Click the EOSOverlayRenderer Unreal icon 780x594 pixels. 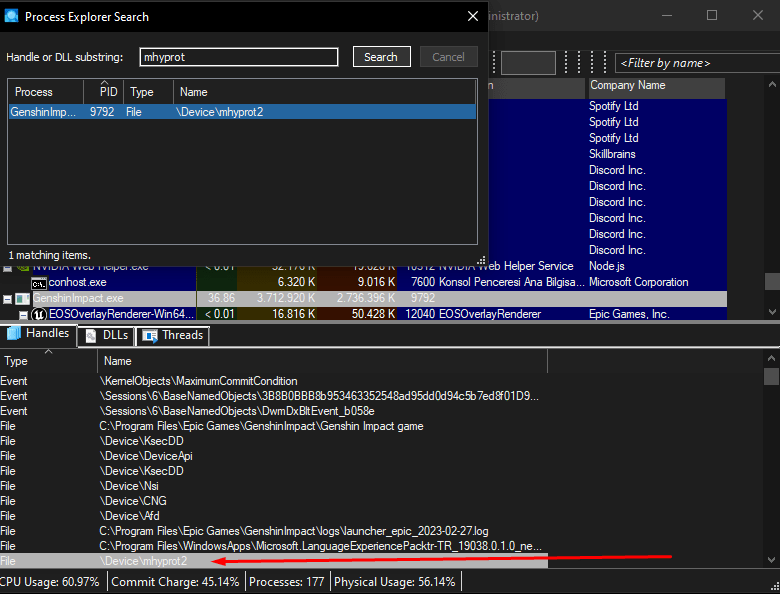pyautogui.click(x=39, y=314)
